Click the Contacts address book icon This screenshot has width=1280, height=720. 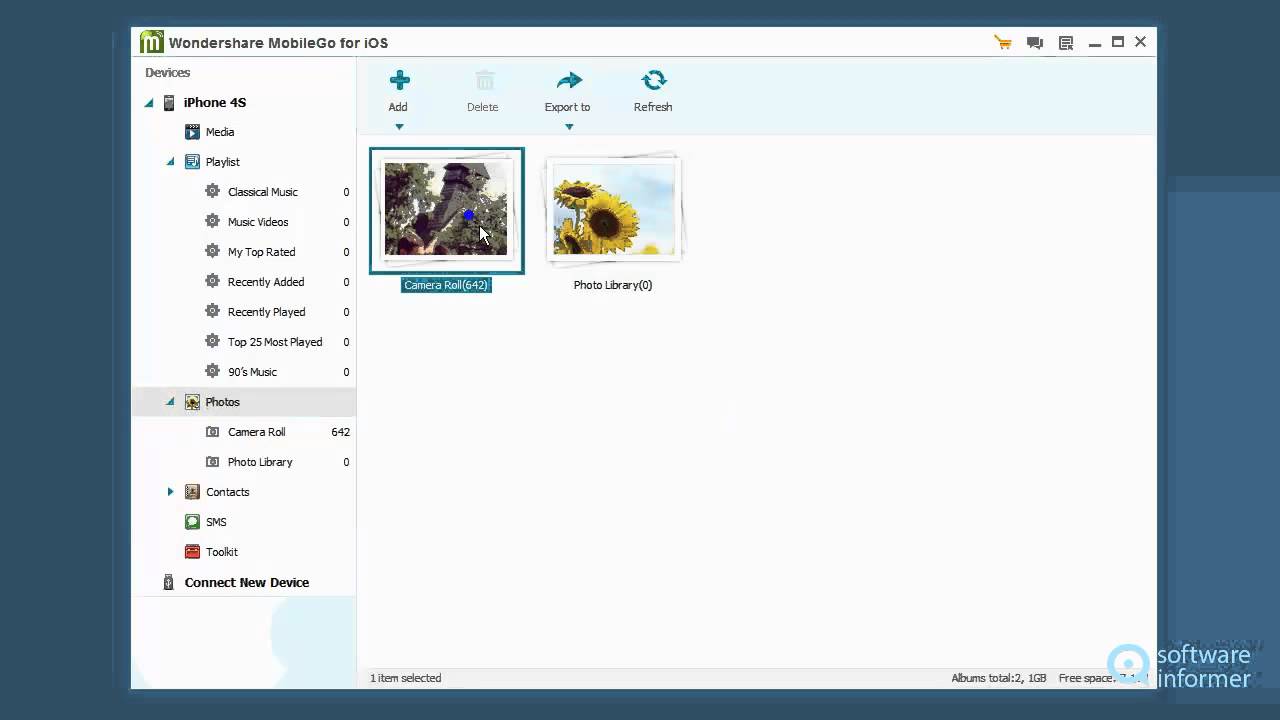(192, 492)
